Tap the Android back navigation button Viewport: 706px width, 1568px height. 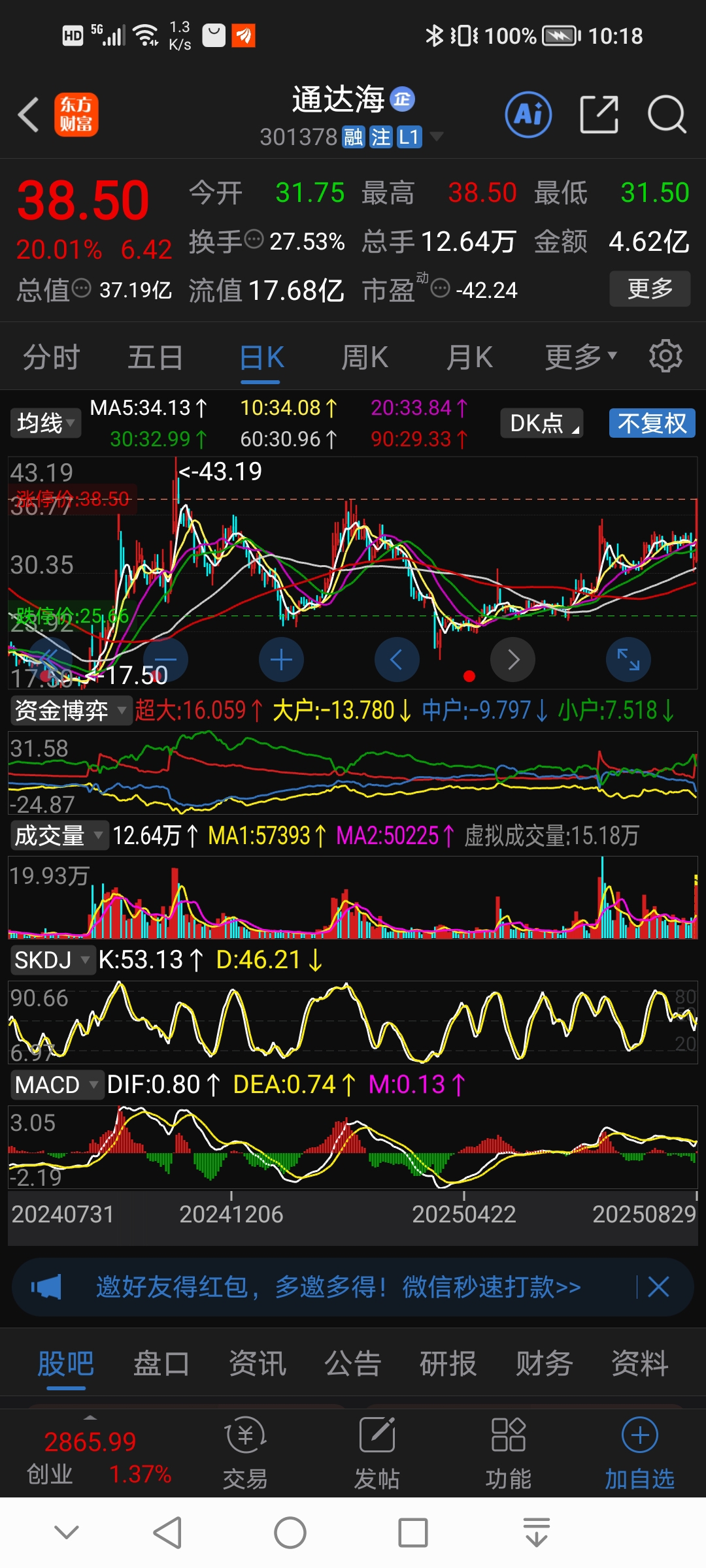167,1533
